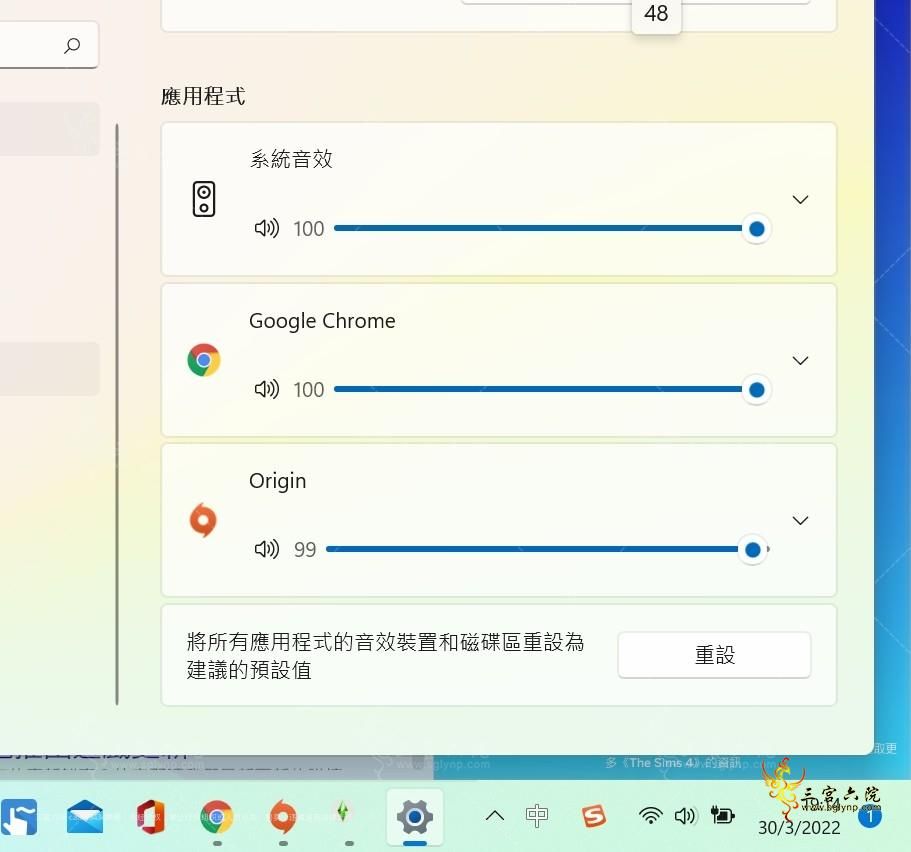The height and width of the screenshot is (852, 911).
Task: Switch the 中 input method indicator
Action: click(x=536, y=816)
